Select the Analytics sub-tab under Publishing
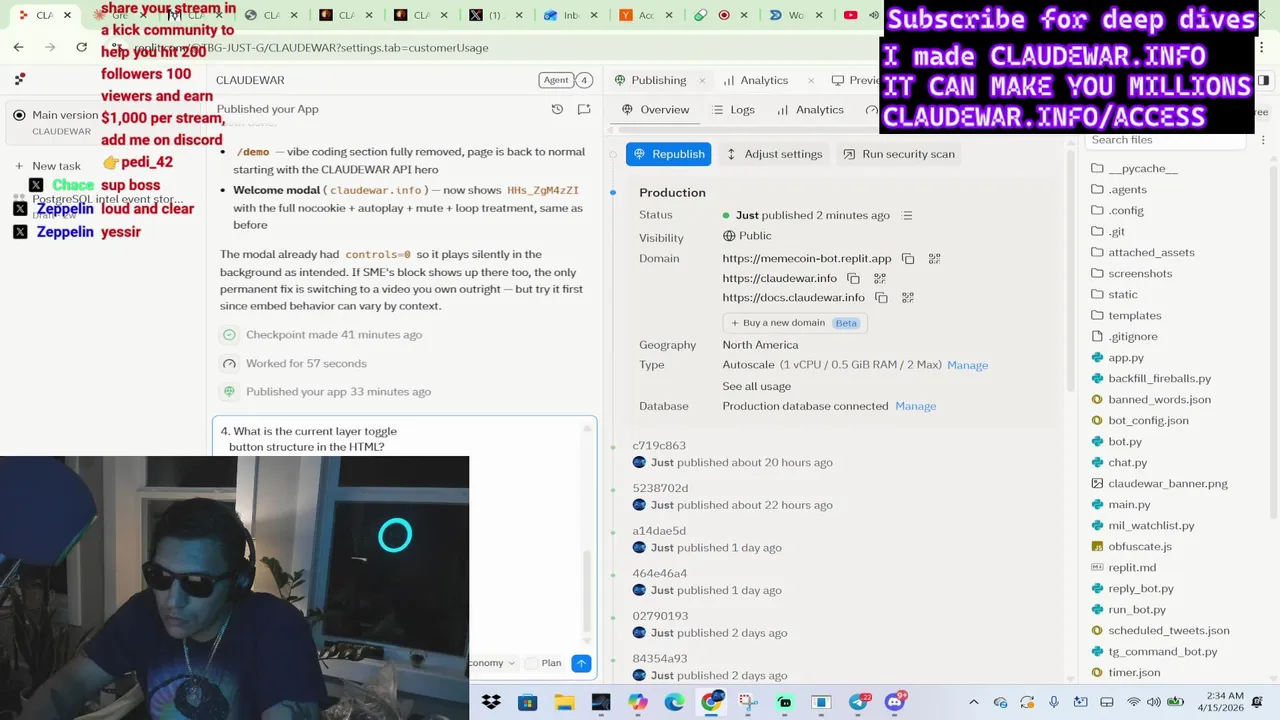Screen dimensions: 1280x720 click(x=810, y=110)
